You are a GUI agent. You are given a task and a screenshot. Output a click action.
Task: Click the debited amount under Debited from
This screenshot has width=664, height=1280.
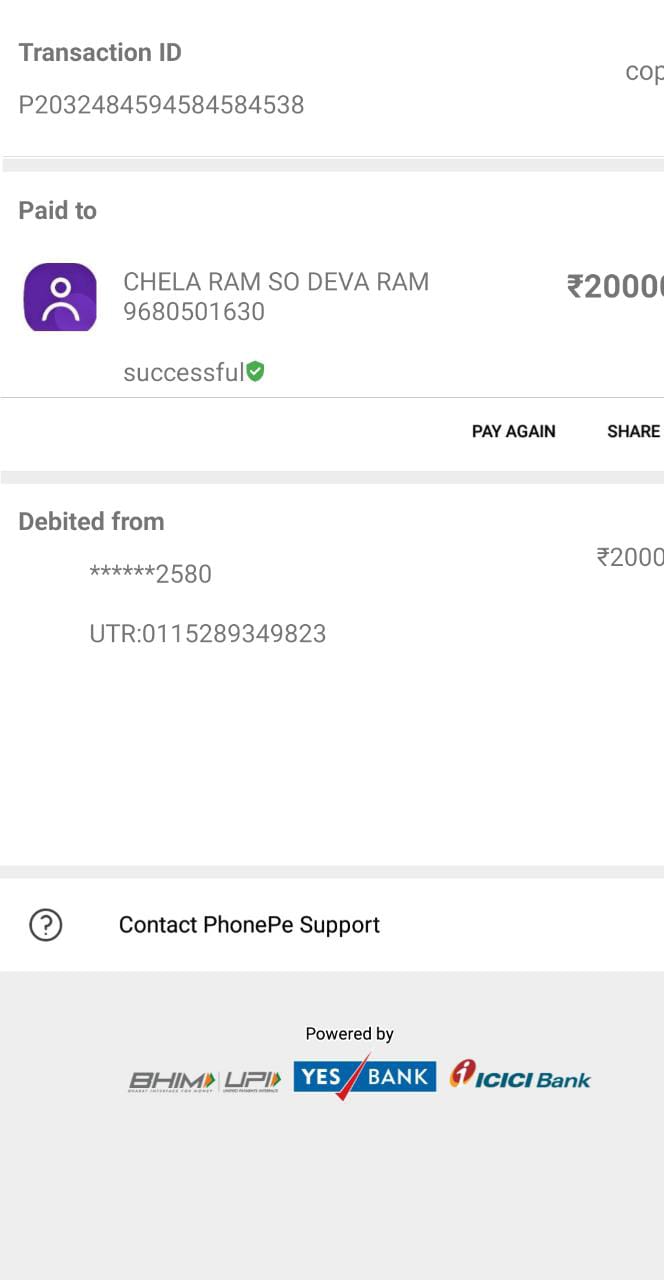[x=629, y=557]
